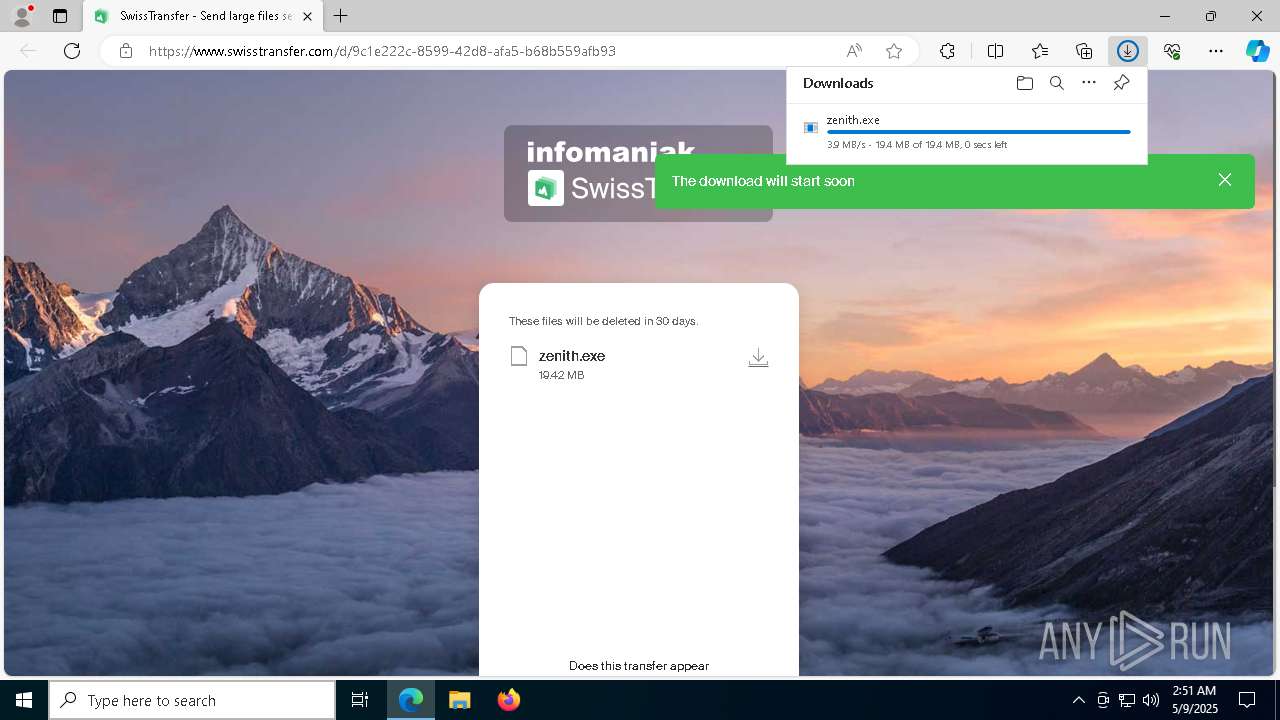Viewport: 1280px width, 720px height.
Task: Click the file document icon beside zenith.exe
Action: 518,356
